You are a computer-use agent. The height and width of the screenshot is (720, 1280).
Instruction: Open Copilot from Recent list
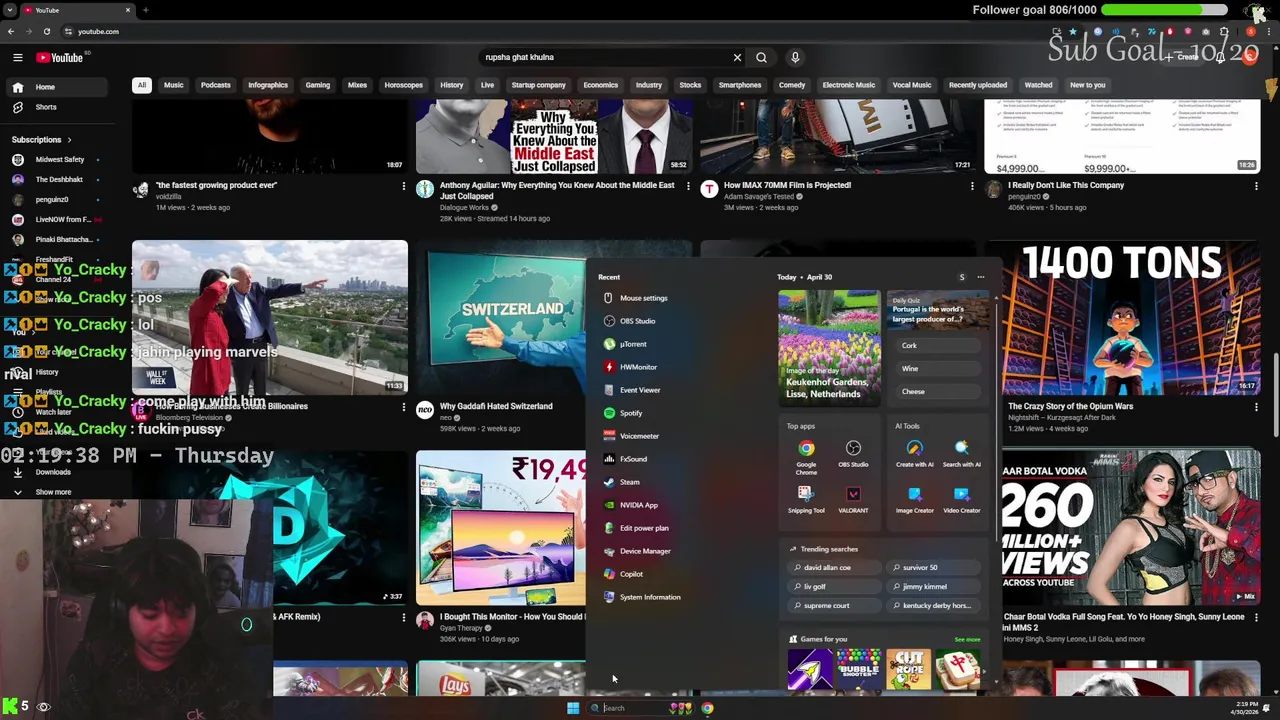[631, 574]
